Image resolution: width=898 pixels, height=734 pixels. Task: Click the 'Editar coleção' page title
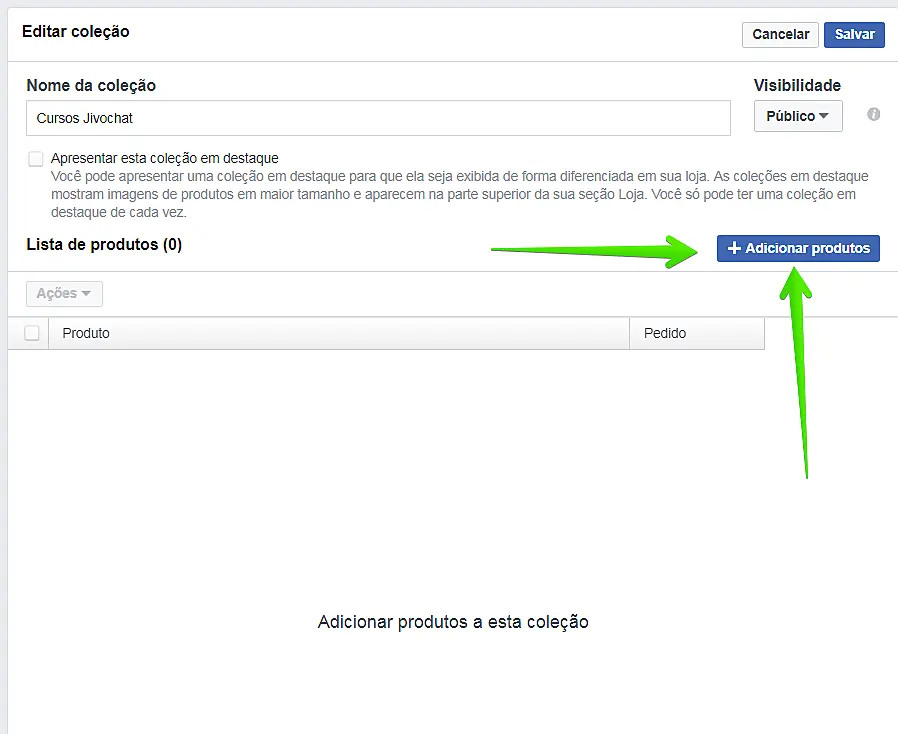coord(73,31)
